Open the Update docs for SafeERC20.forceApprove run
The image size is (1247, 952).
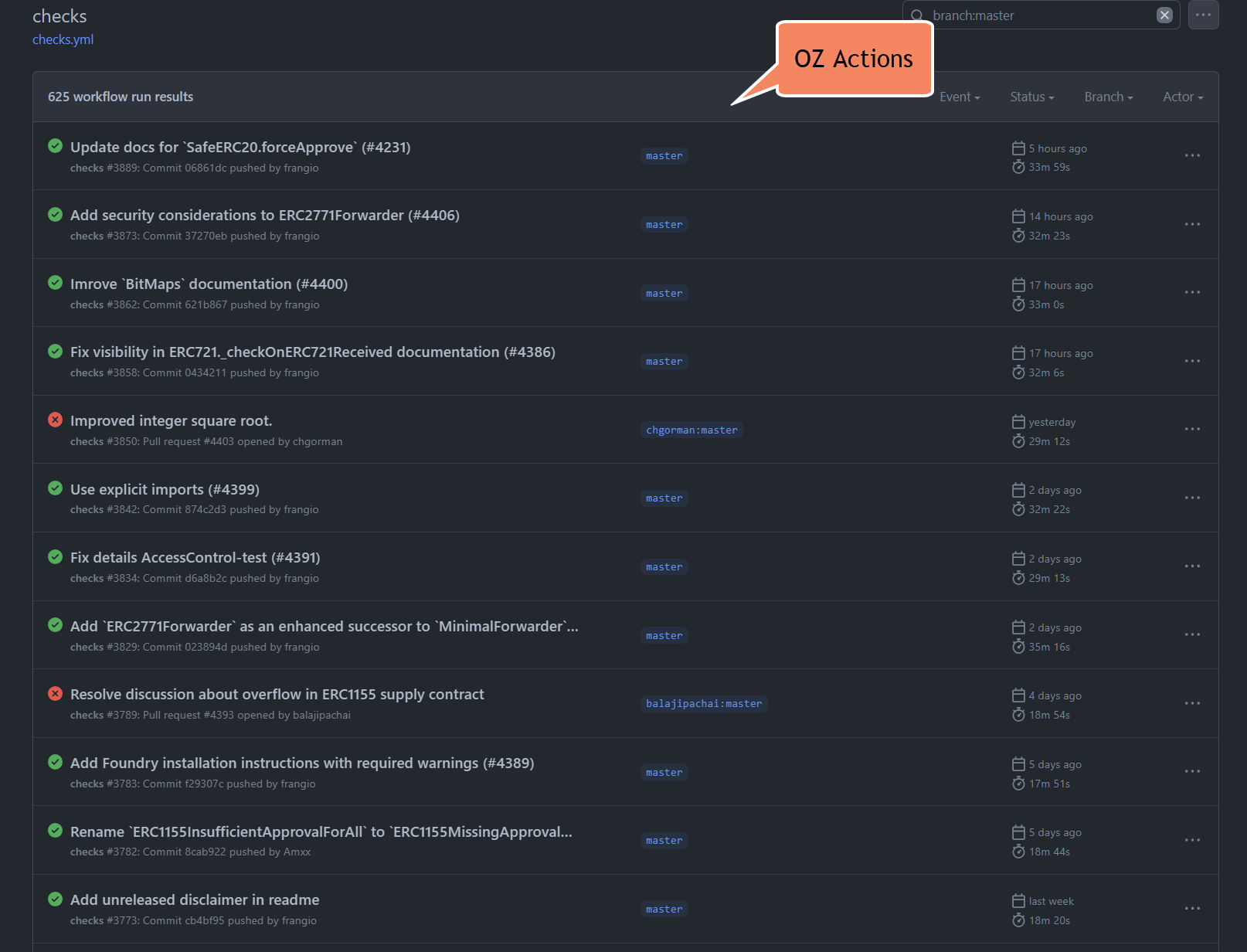pos(240,147)
